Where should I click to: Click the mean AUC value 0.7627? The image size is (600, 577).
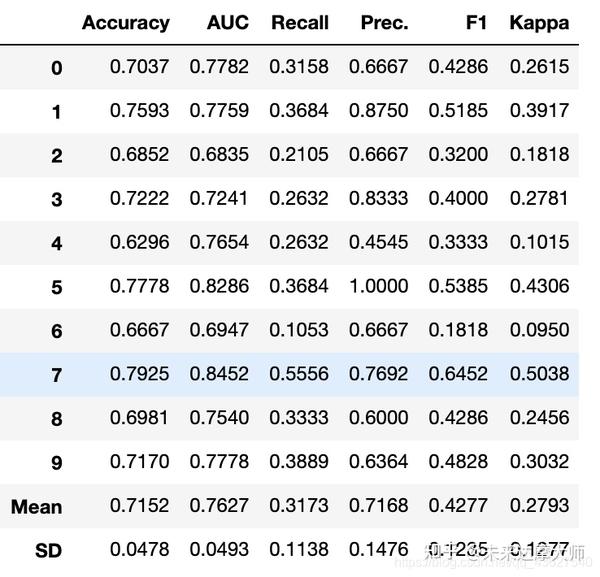220,506
